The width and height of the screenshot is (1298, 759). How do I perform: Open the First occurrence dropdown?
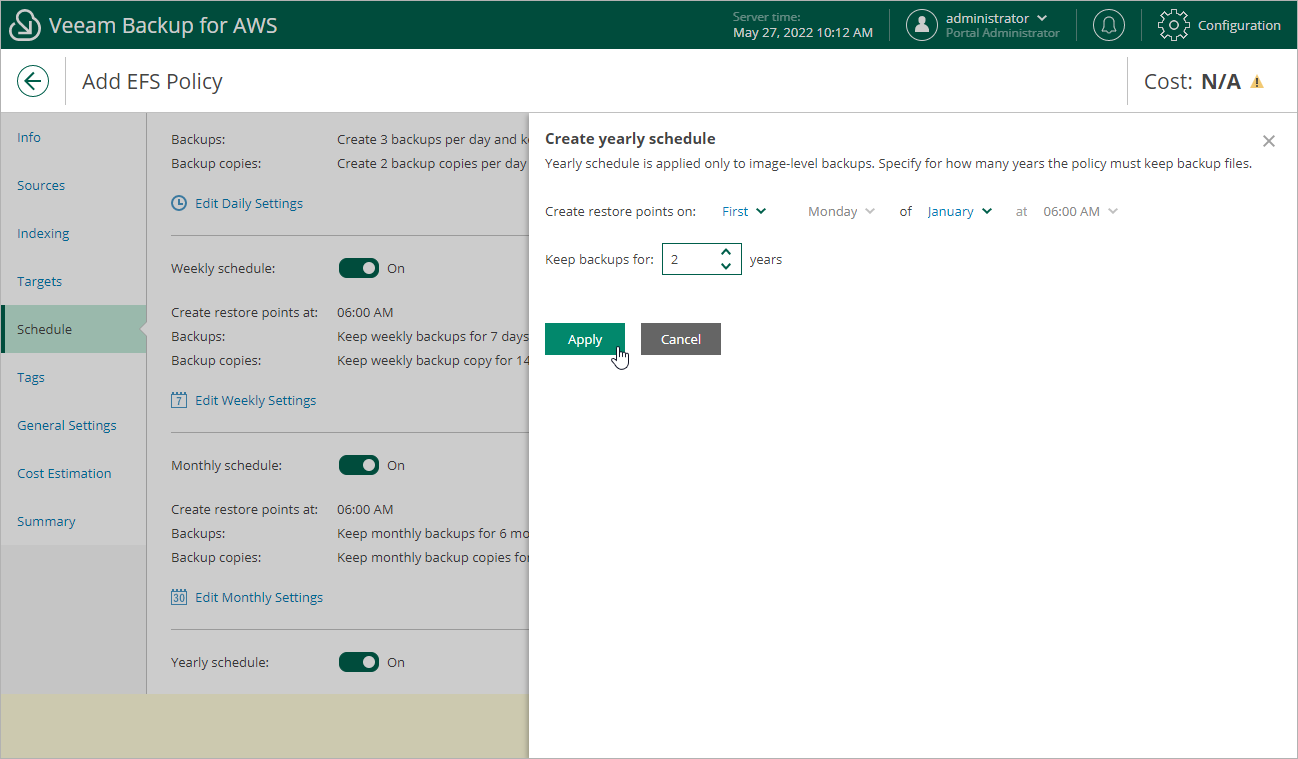click(x=743, y=211)
